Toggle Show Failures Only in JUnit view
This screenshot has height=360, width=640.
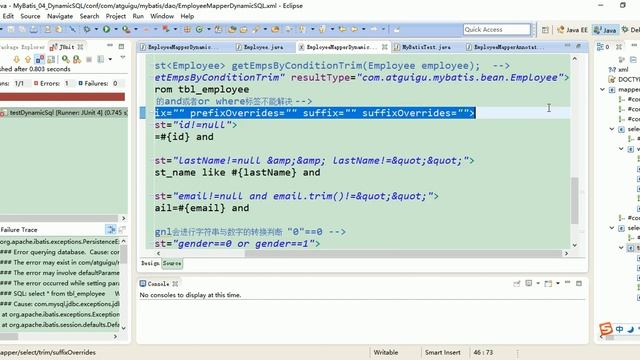click(x=40, y=60)
